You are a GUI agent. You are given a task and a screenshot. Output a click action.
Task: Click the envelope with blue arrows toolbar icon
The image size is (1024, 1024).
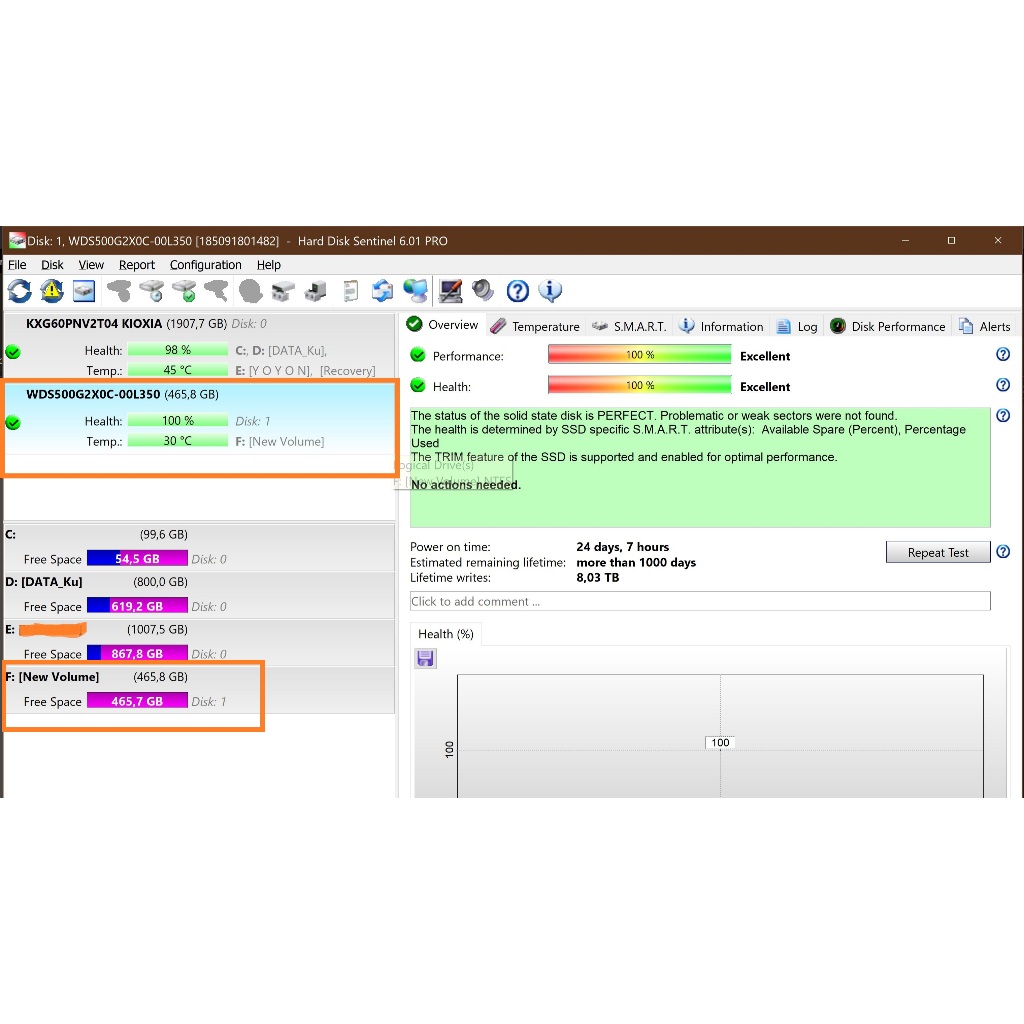(x=383, y=291)
